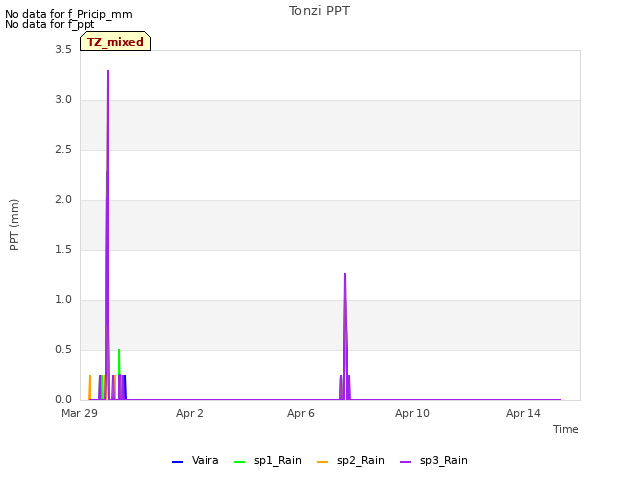This screenshot has height=480, width=640.
Task: Toggle the sp2_Rain legend entry
Action: coord(351,460)
